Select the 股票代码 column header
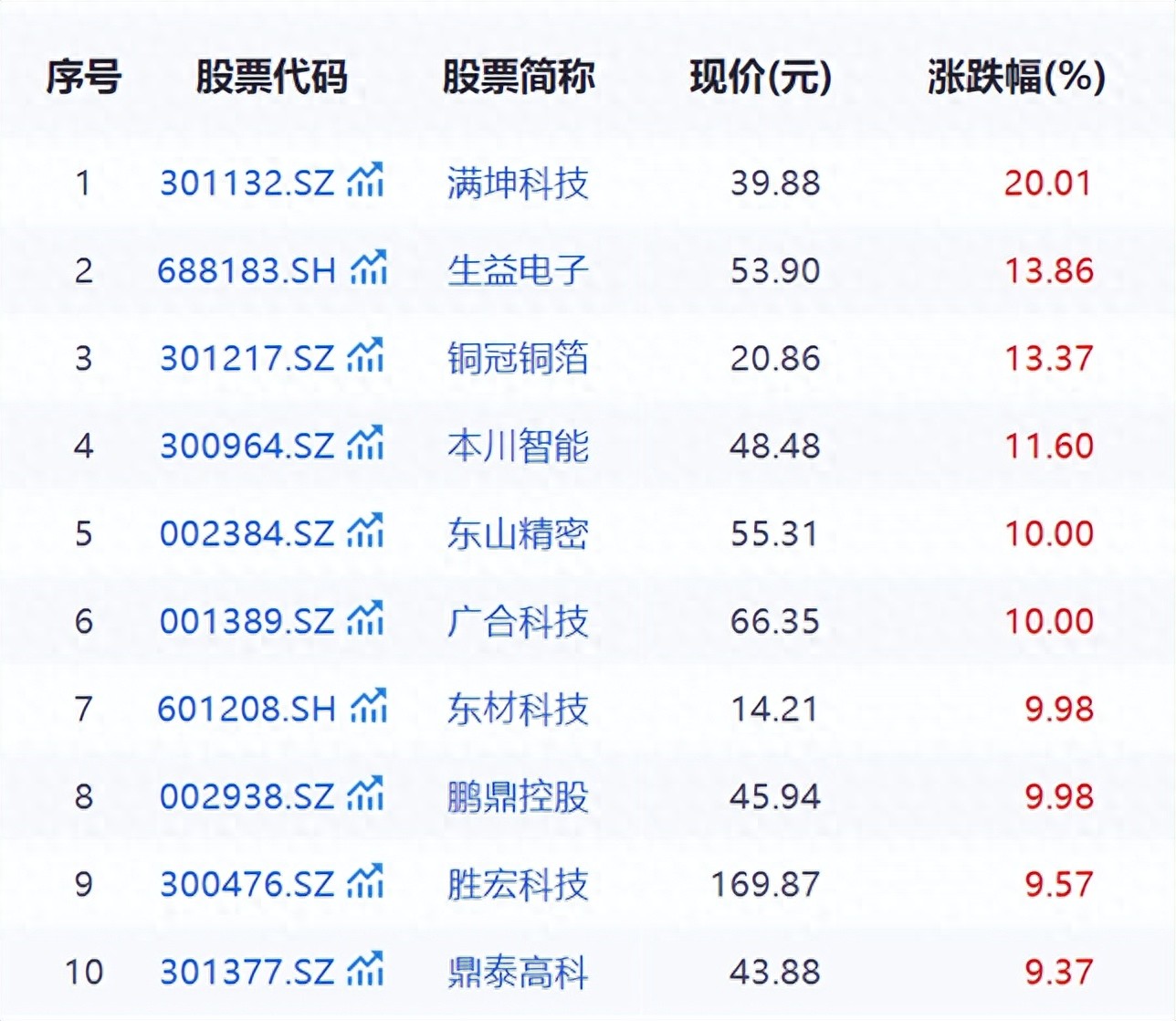This screenshot has height=1021, width=1176. pos(271,78)
